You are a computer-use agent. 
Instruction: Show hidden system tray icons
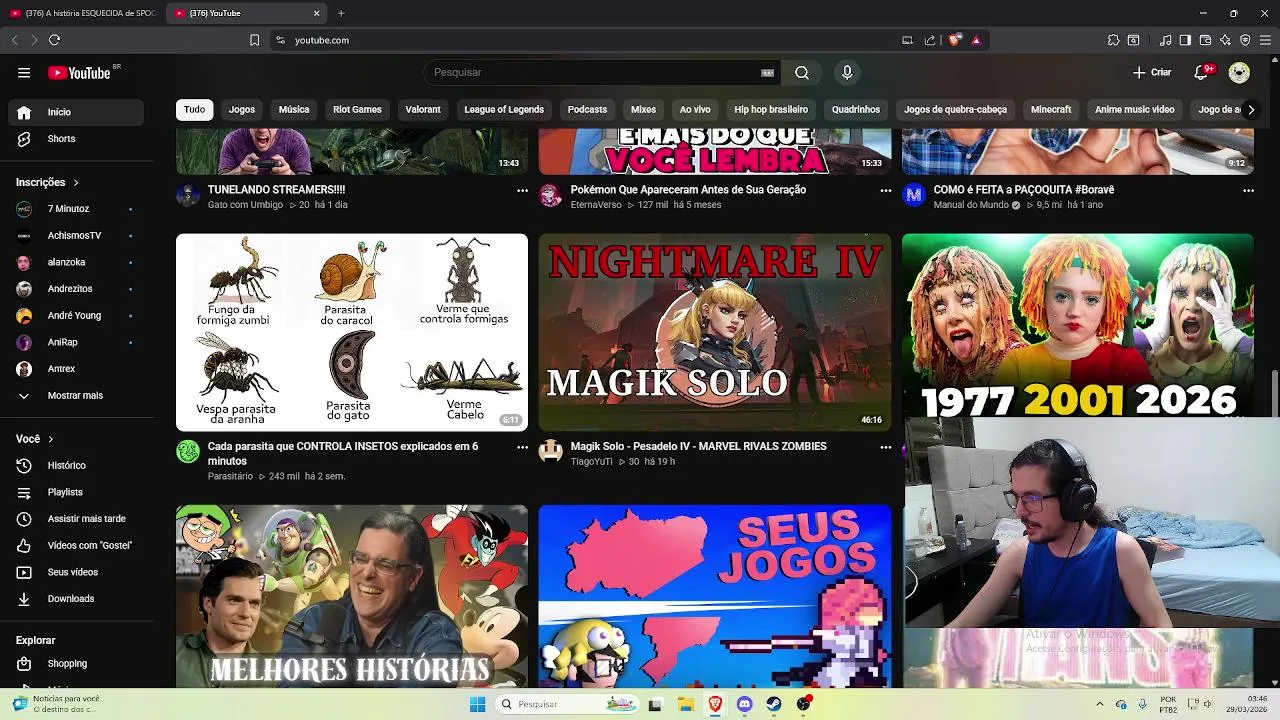(x=1100, y=704)
